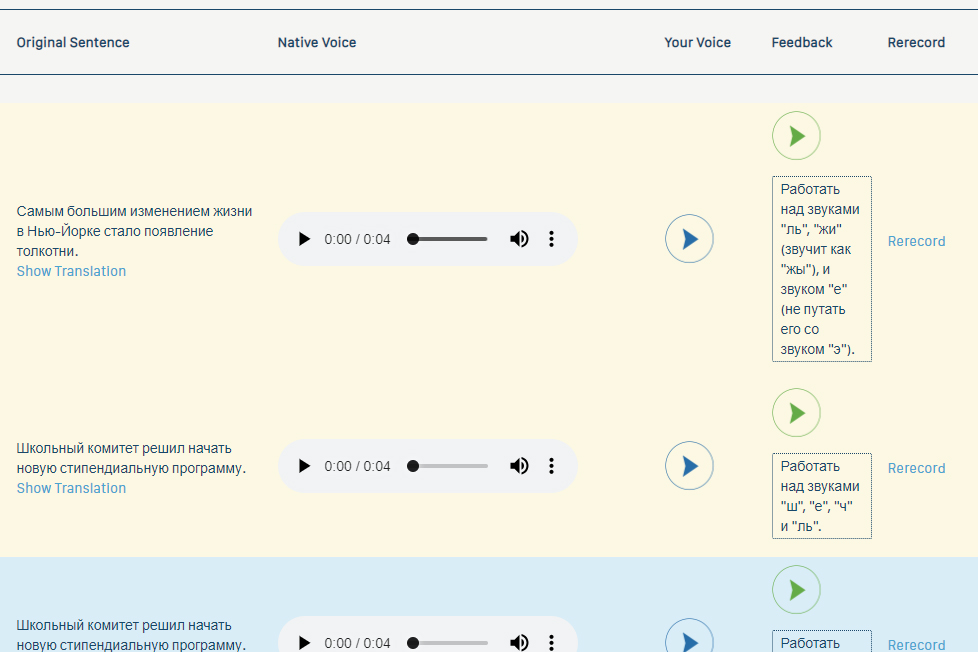This screenshot has width=978, height=652.
Task: Rerecord the second row school committee sentence
Action: click(x=916, y=468)
